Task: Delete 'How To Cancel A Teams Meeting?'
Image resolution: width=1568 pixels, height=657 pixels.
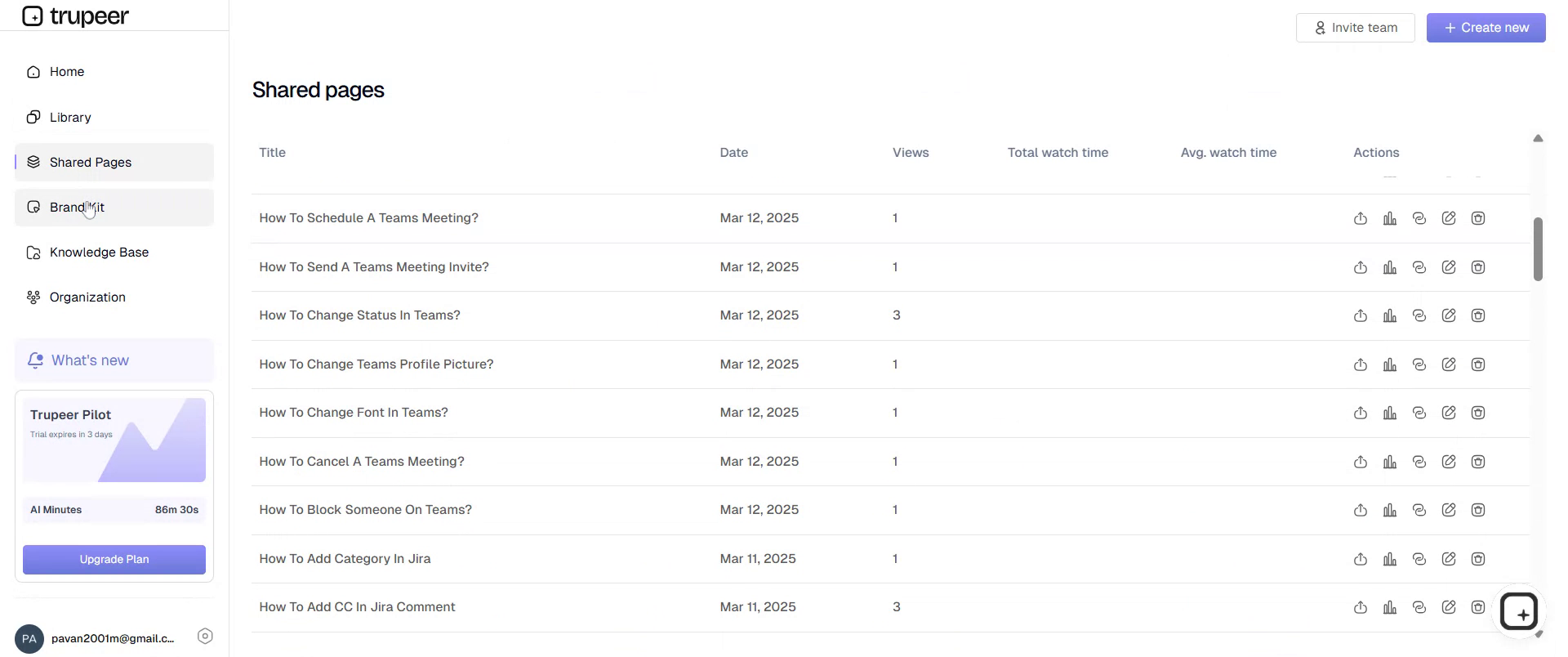Action: pyautogui.click(x=1478, y=462)
